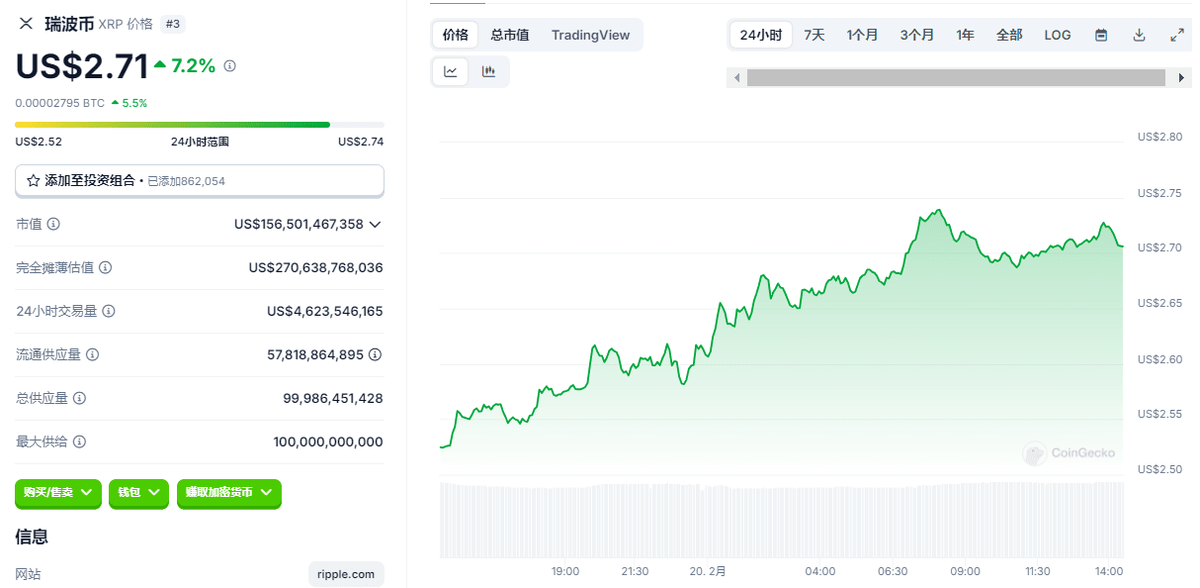Click the 24小时范围 price range bar

click(199, 125)
